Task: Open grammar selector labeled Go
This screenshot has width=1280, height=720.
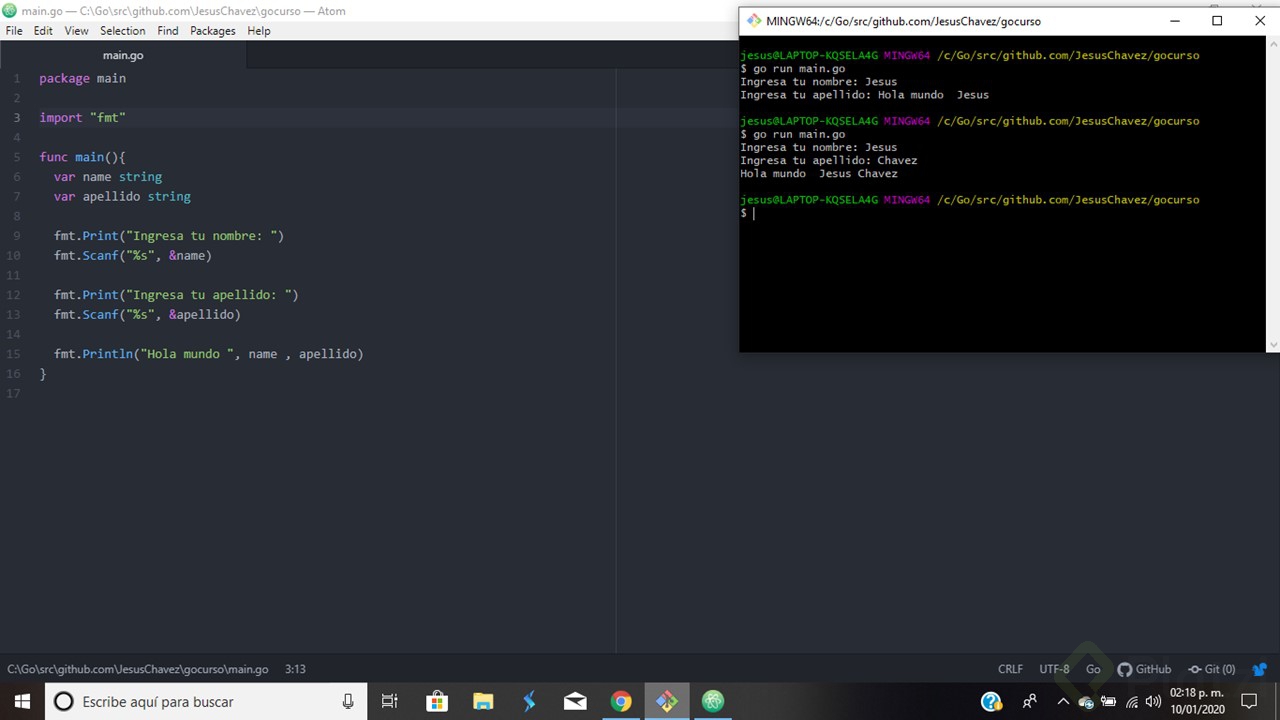Action: tap(1093, 669)
